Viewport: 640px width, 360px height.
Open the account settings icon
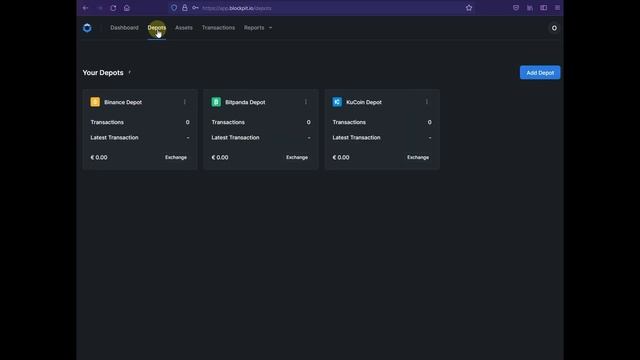pos(554,28)
